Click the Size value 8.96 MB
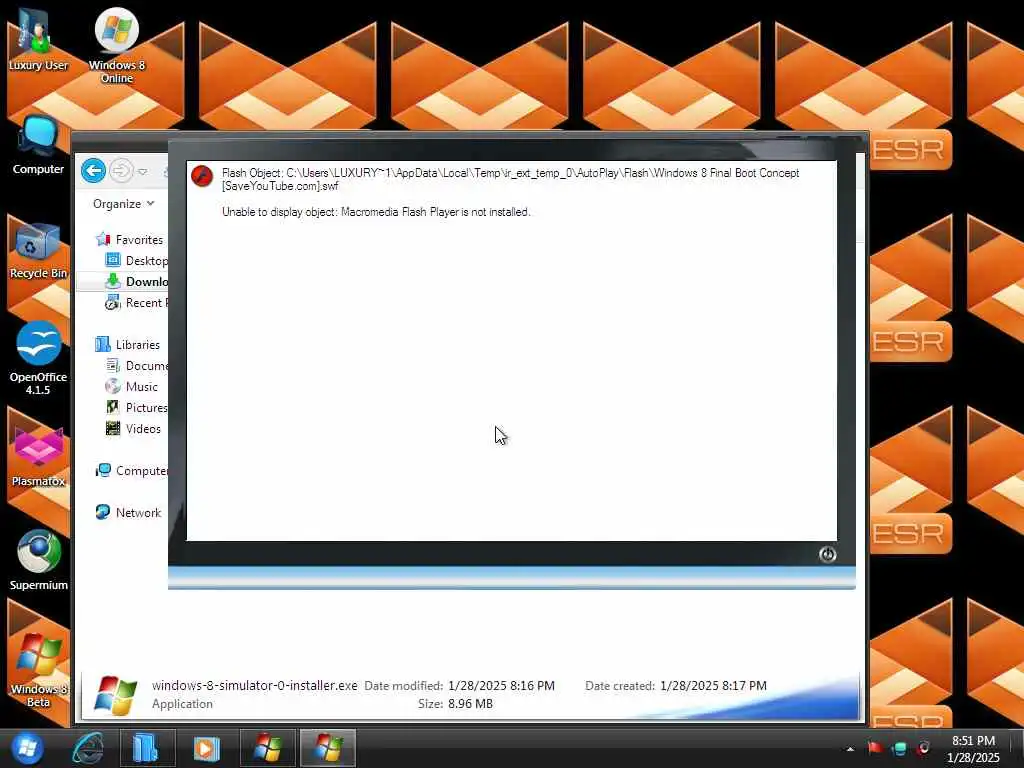1024x768 pixels. (470, 703)
